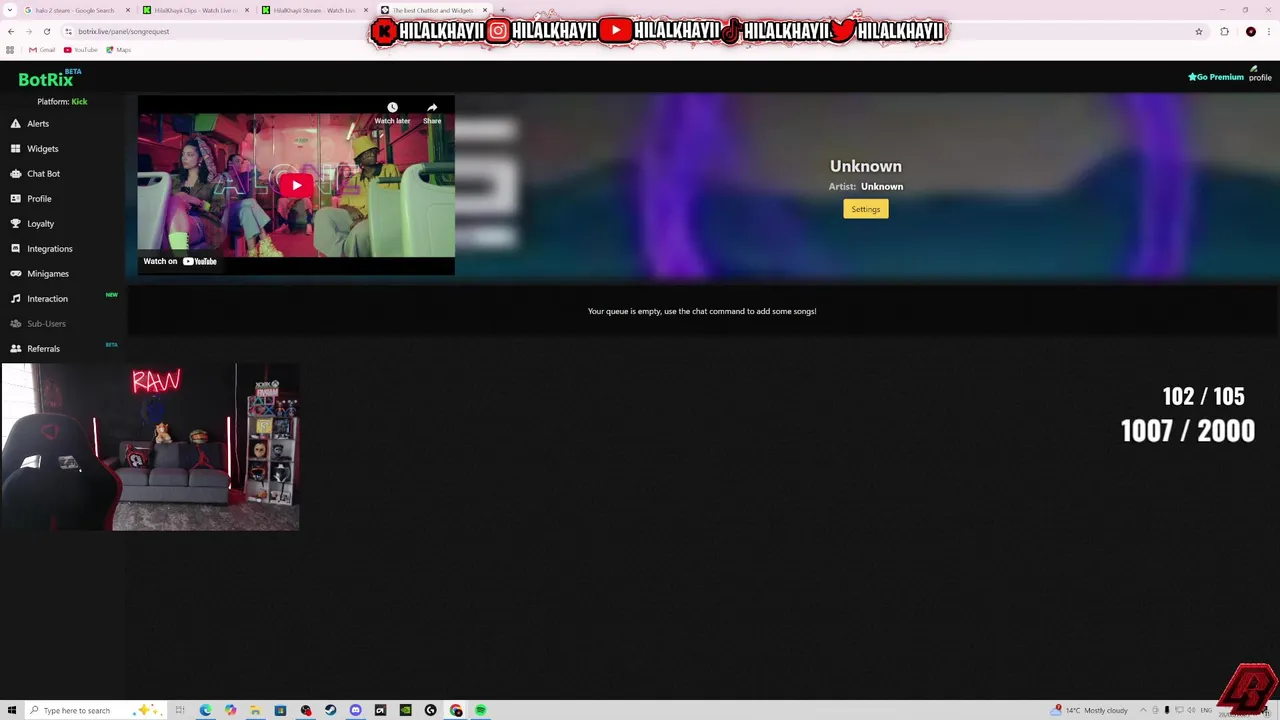Close the halo 2 steam tab
This screenshot has width=1280, height=720.
128,10
